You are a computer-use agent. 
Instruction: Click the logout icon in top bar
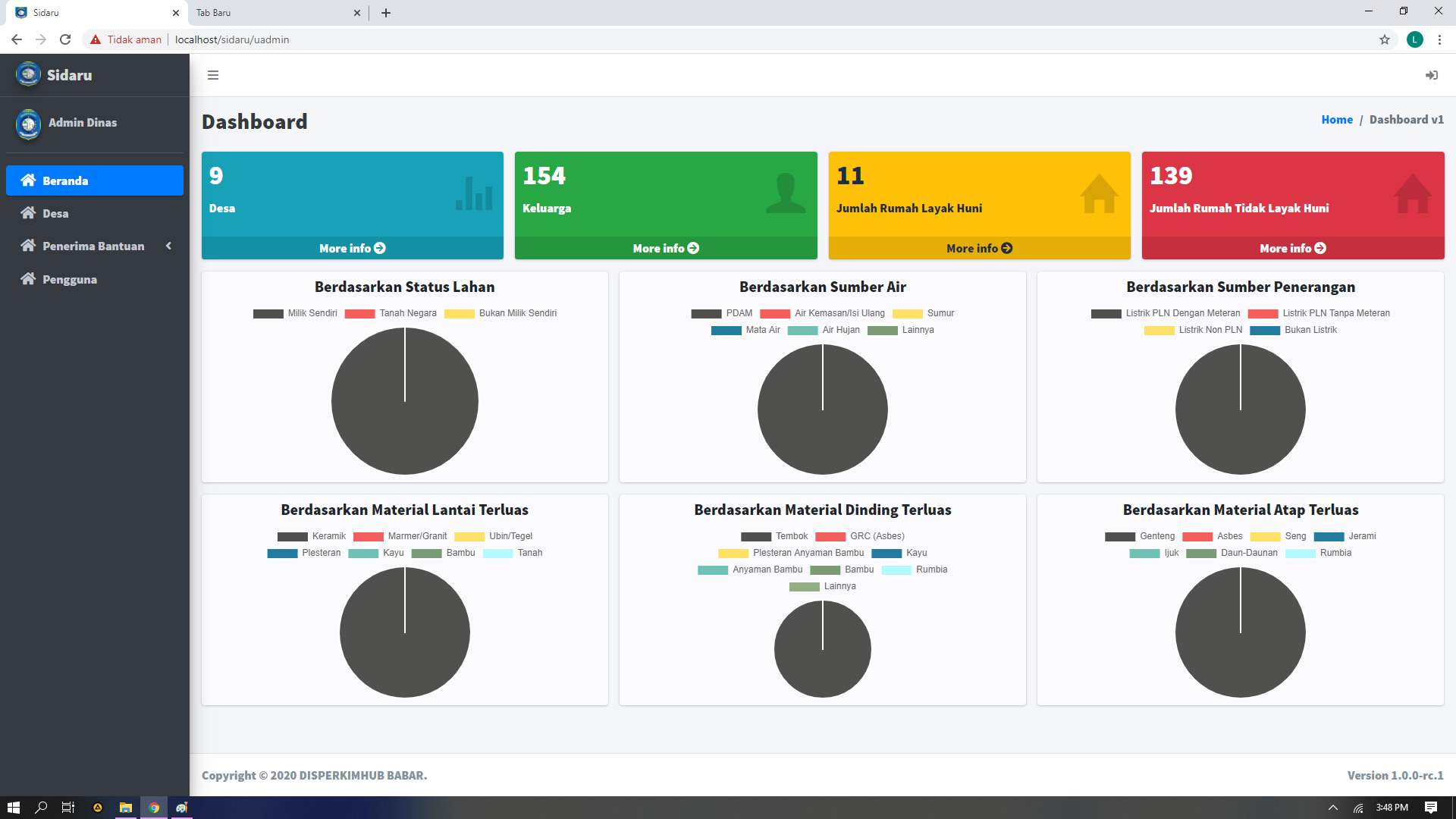pyautogui.click(x=1431, y=75)
